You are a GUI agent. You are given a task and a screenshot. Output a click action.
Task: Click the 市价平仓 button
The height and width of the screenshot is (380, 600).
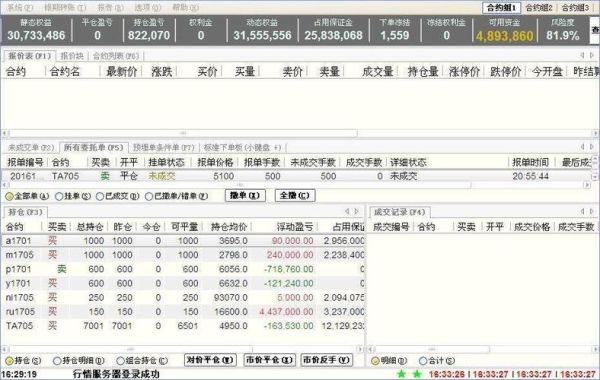pyautogui.click(x=269, y=360)
